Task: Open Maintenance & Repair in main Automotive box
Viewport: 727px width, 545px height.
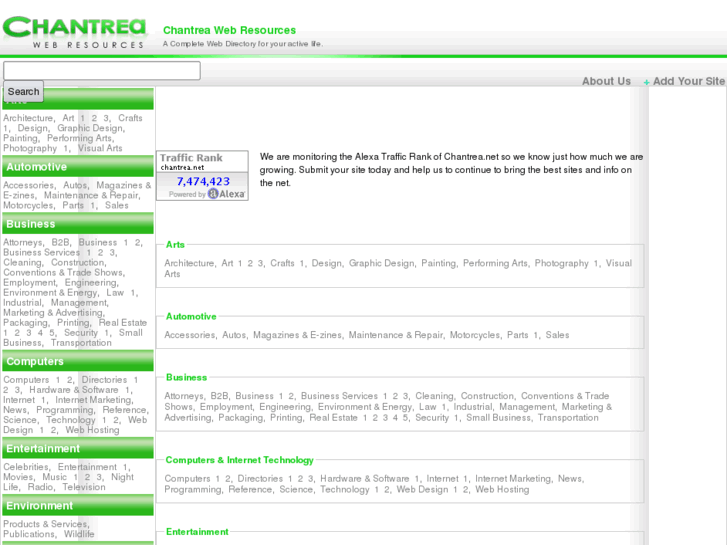Action: point(395,335)
